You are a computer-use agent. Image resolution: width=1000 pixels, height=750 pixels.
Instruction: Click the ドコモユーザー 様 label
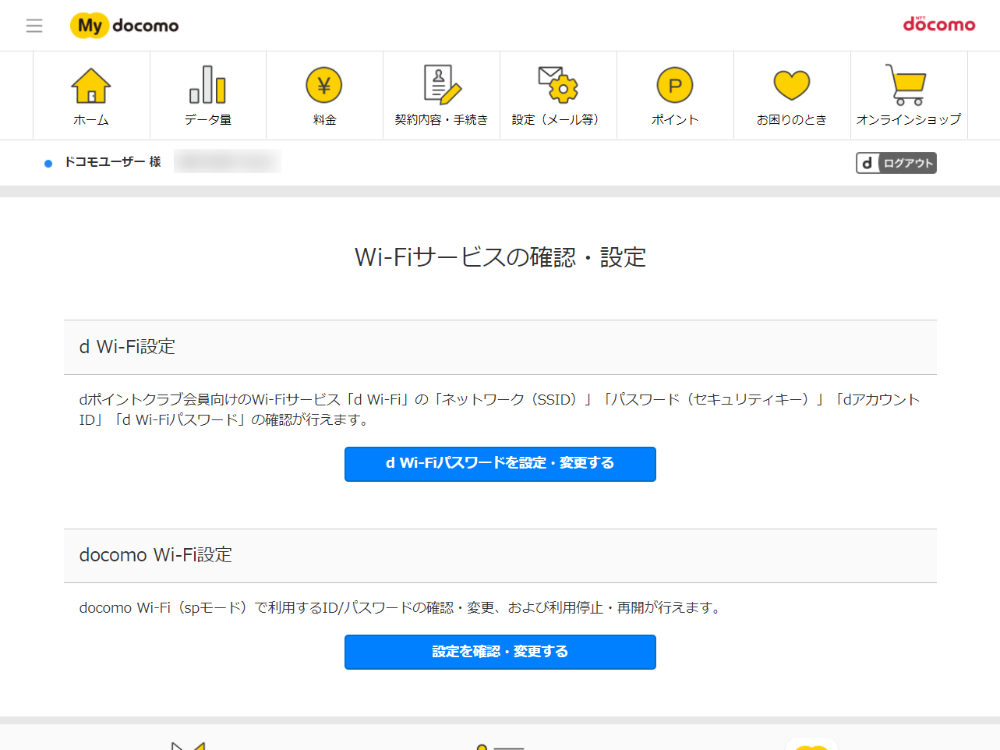[113, 162]
